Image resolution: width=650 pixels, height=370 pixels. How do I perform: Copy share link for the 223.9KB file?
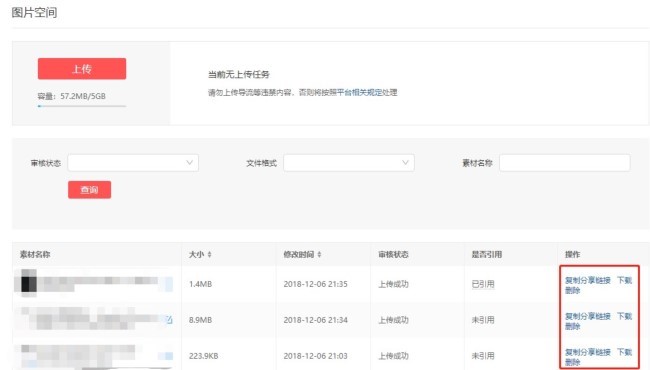[588, 352]
